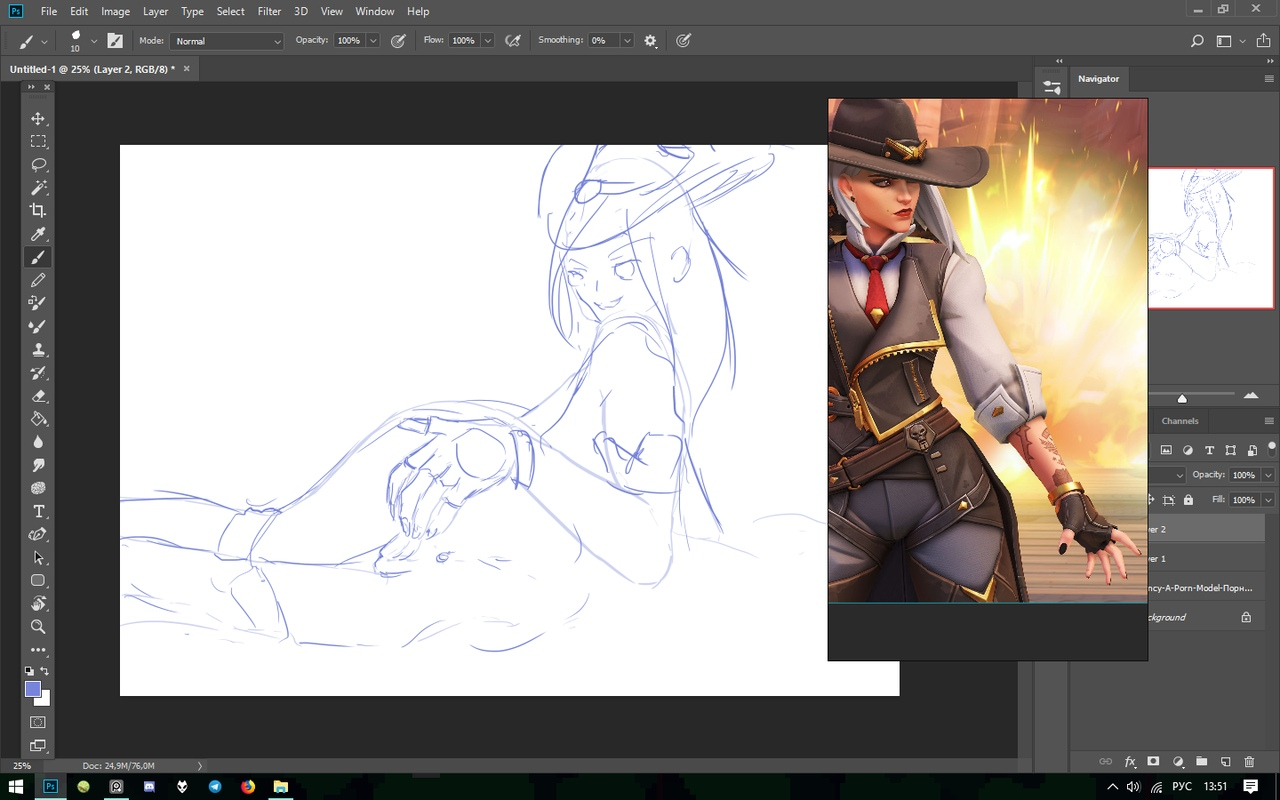Select the Move tool
Screen dimensions: 1280x800
[x=38, y=118]
